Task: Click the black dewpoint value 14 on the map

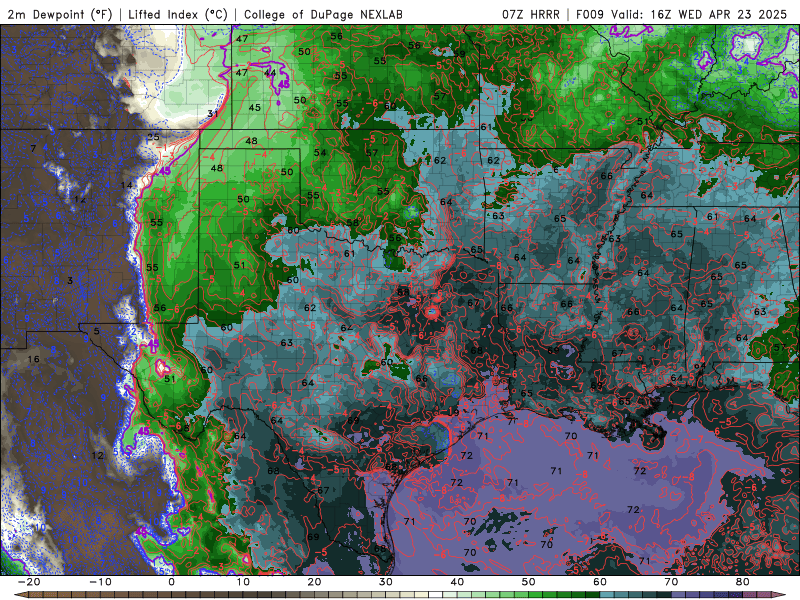Action: (127, 185)
